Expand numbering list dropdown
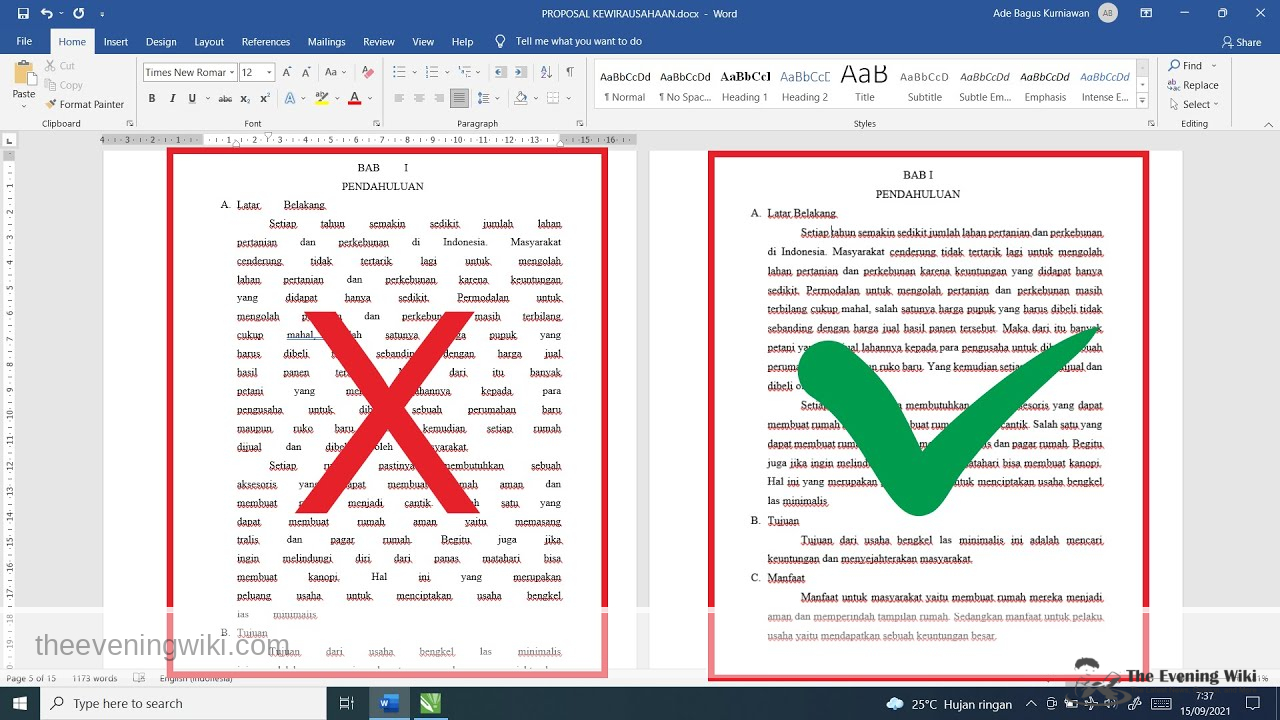Image resolution: width=1280 pixels, height=720 pixels. (445, 72)
